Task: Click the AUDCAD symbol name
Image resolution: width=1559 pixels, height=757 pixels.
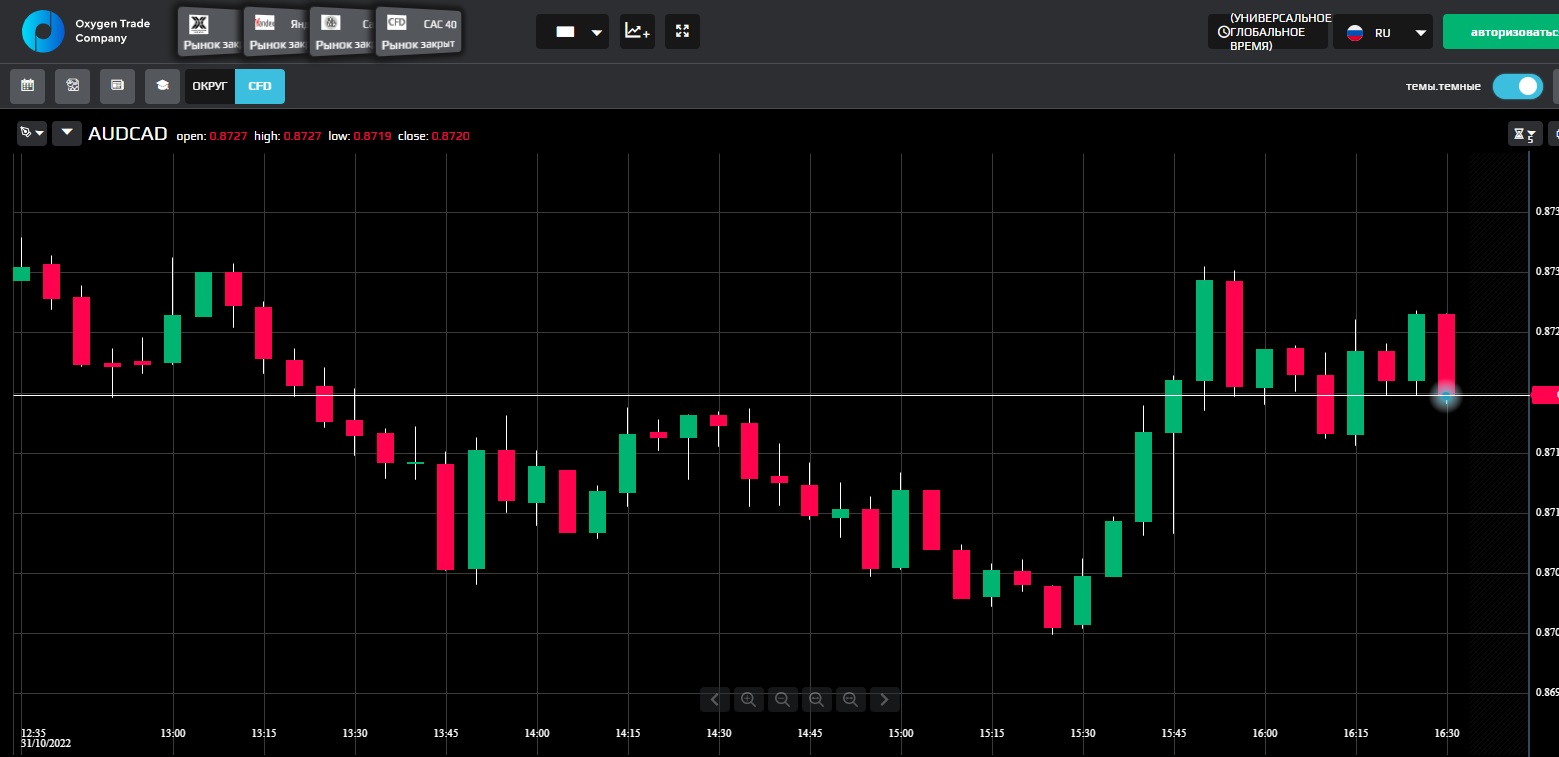Action: (x=128, y=134)
